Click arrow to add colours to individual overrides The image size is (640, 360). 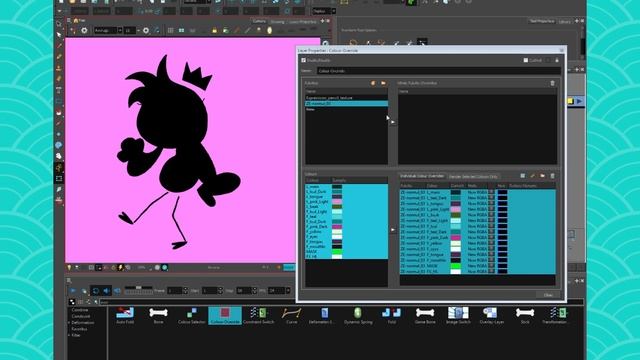coord(393,230)
